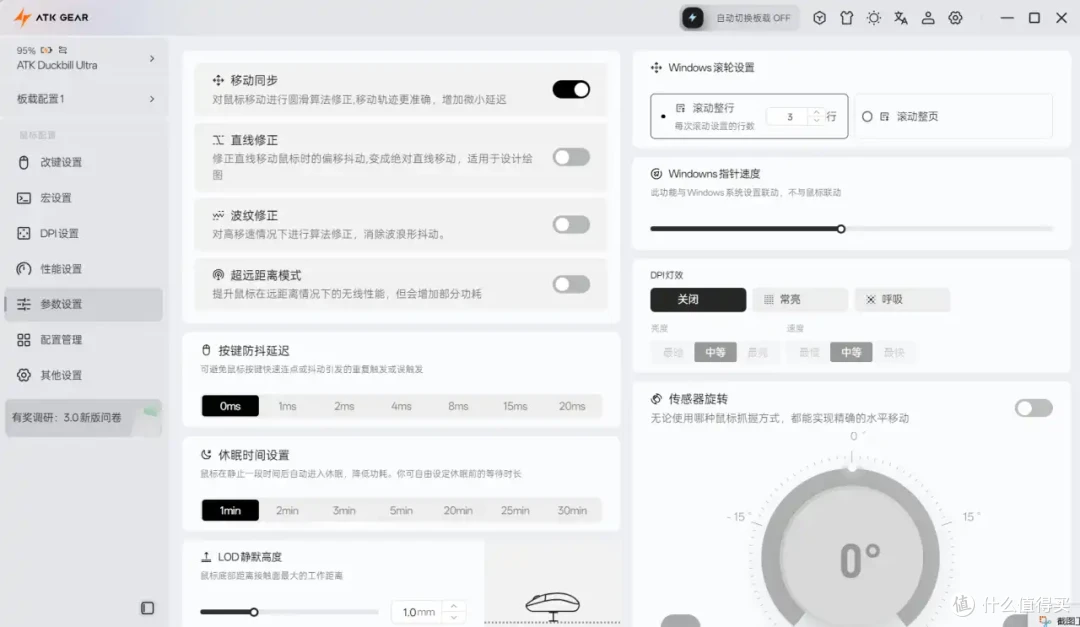The width and height of the screenshot is (1080, 627).
Task: Select the 关闭 DPI light option
Action: [x=698, y=300]
